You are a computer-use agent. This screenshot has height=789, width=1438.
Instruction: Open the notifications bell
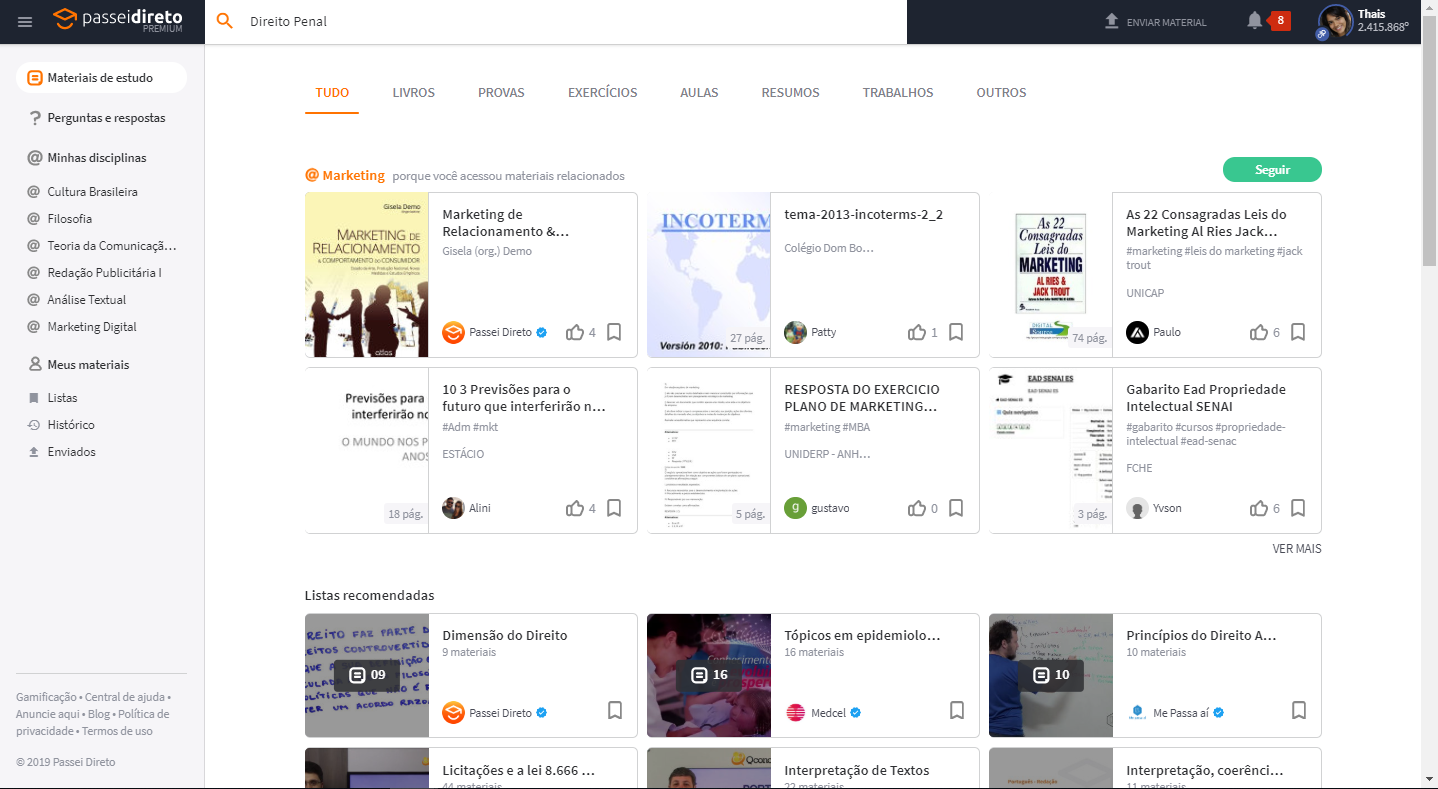(x=1254, y=21)
